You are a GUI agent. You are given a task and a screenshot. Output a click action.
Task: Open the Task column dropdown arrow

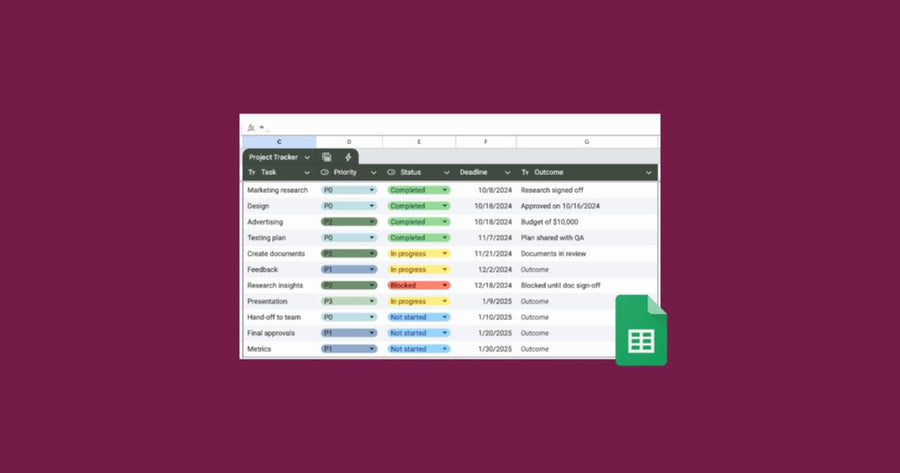click(307, 173)
